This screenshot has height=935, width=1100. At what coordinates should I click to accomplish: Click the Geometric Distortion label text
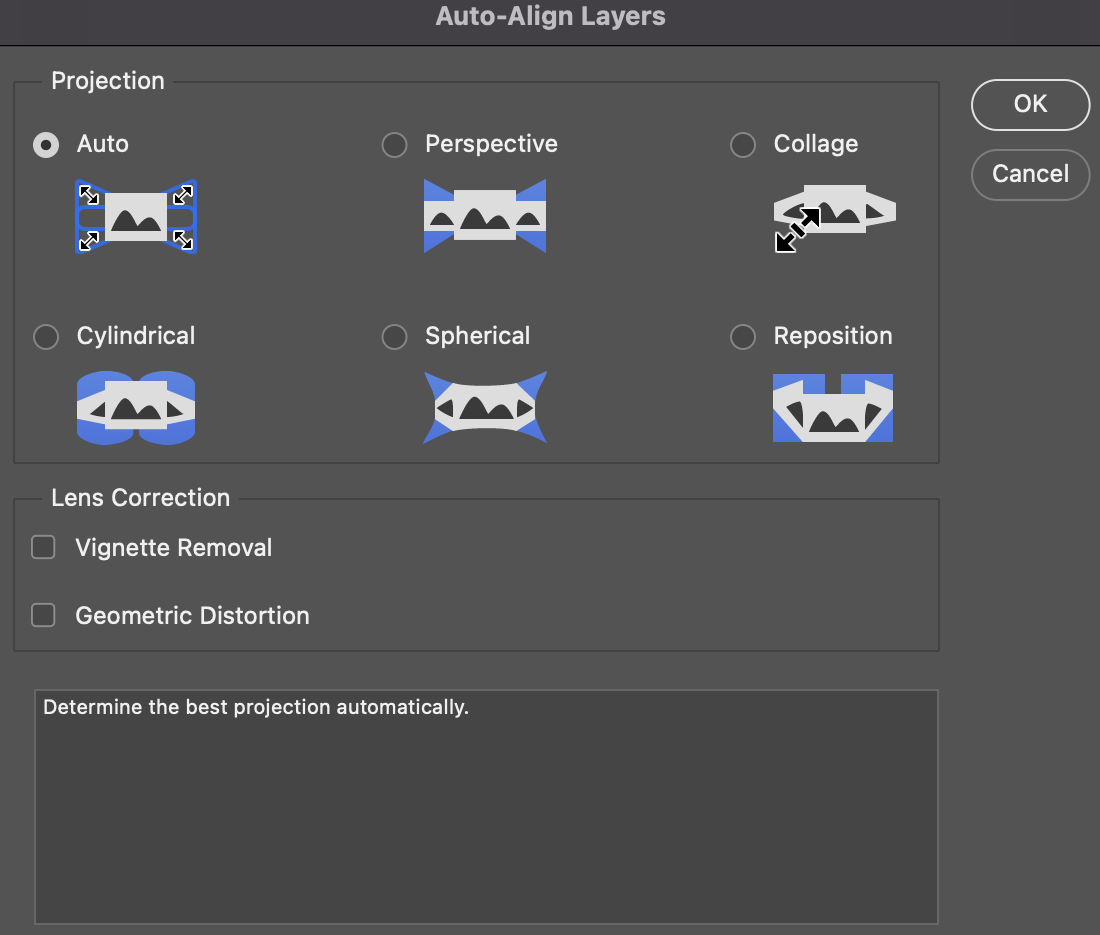tap(192, 616)
